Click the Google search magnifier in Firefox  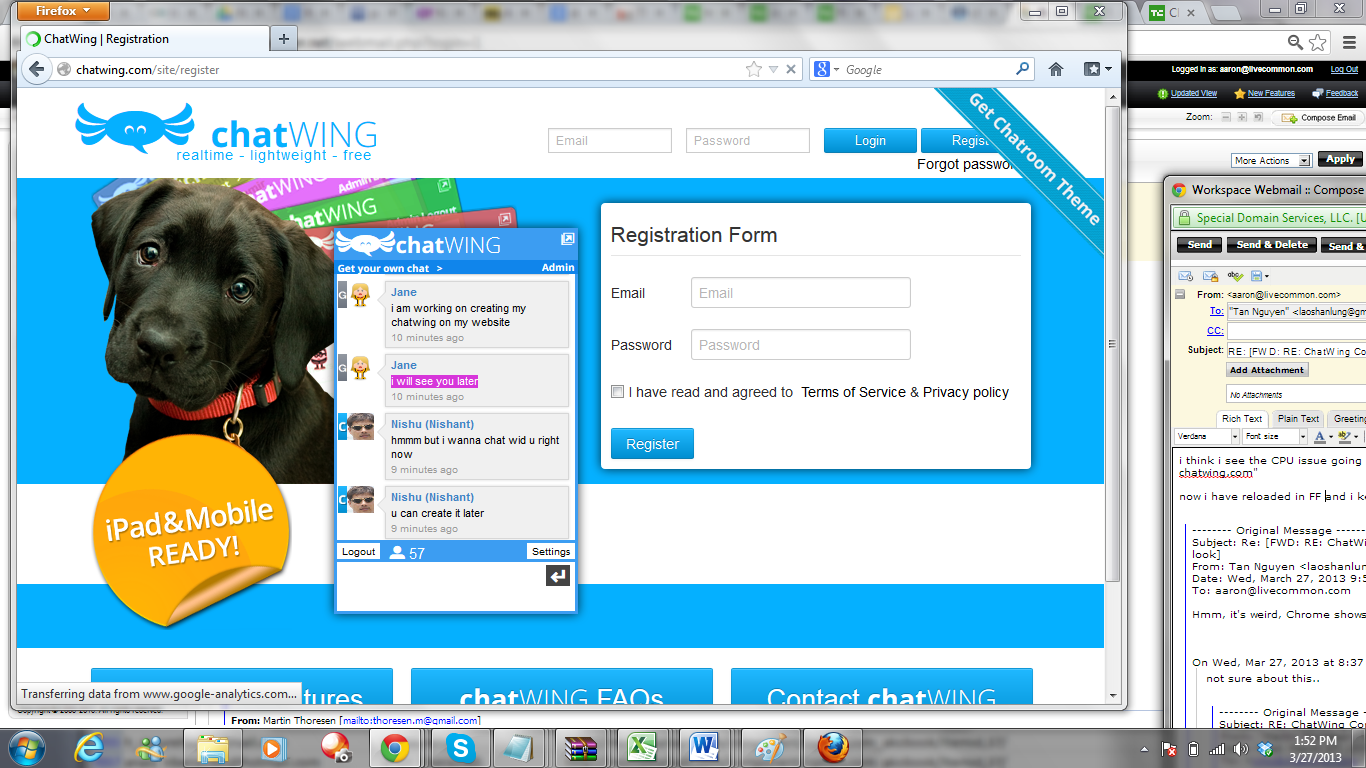(x=1023, y=69)
